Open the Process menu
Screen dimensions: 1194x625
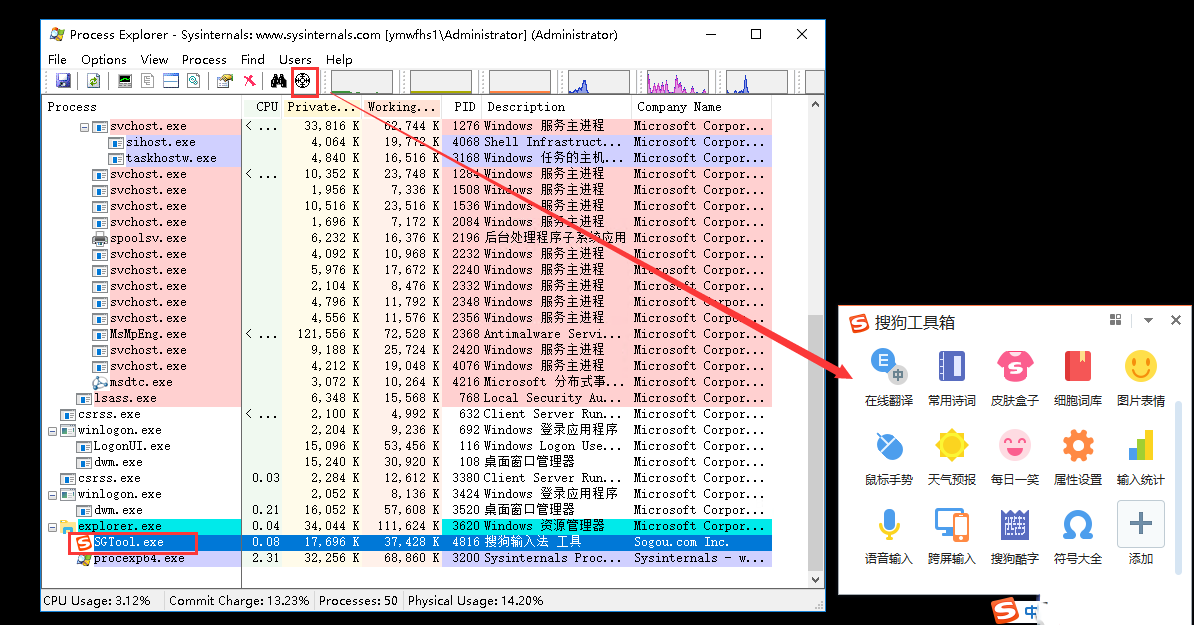[204, 59]
